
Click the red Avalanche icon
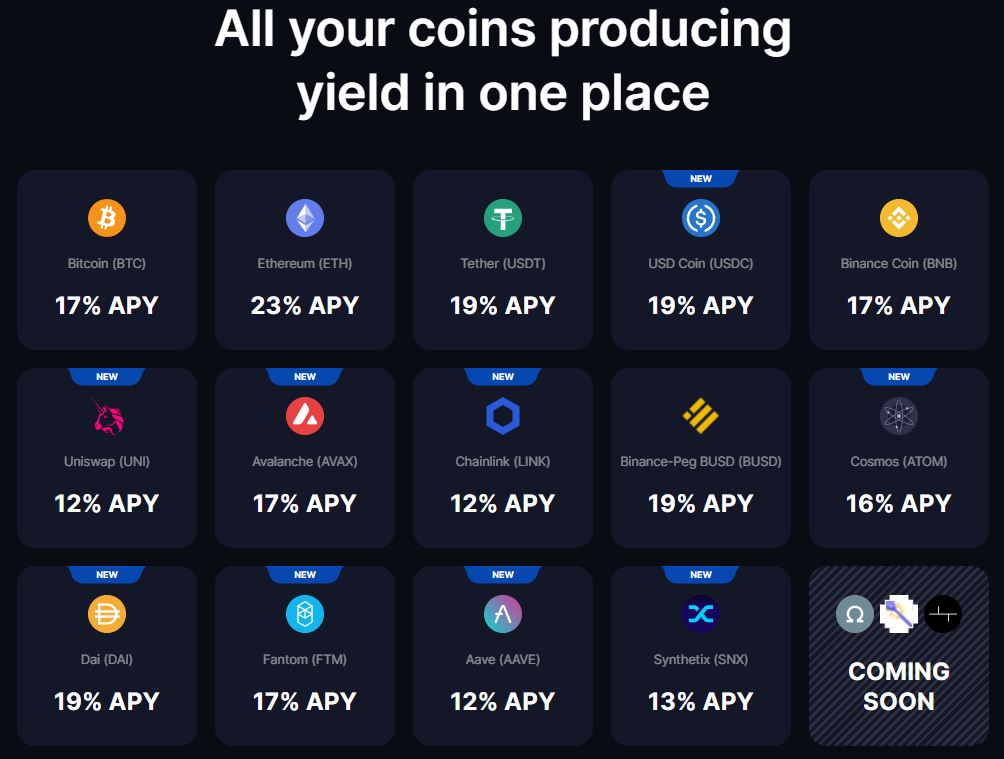tap(305, 416)
